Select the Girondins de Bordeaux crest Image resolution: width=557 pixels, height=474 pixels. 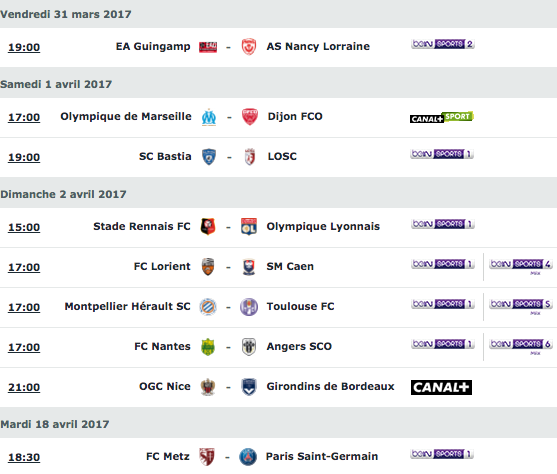pos(249,387)
